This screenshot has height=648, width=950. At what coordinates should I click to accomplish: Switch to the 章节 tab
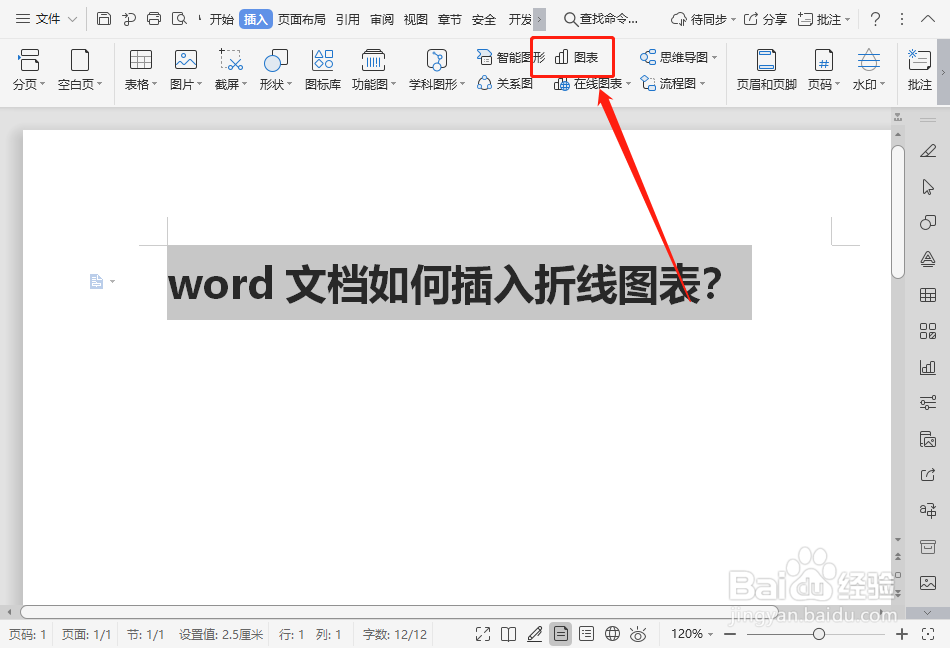[450, 19]
